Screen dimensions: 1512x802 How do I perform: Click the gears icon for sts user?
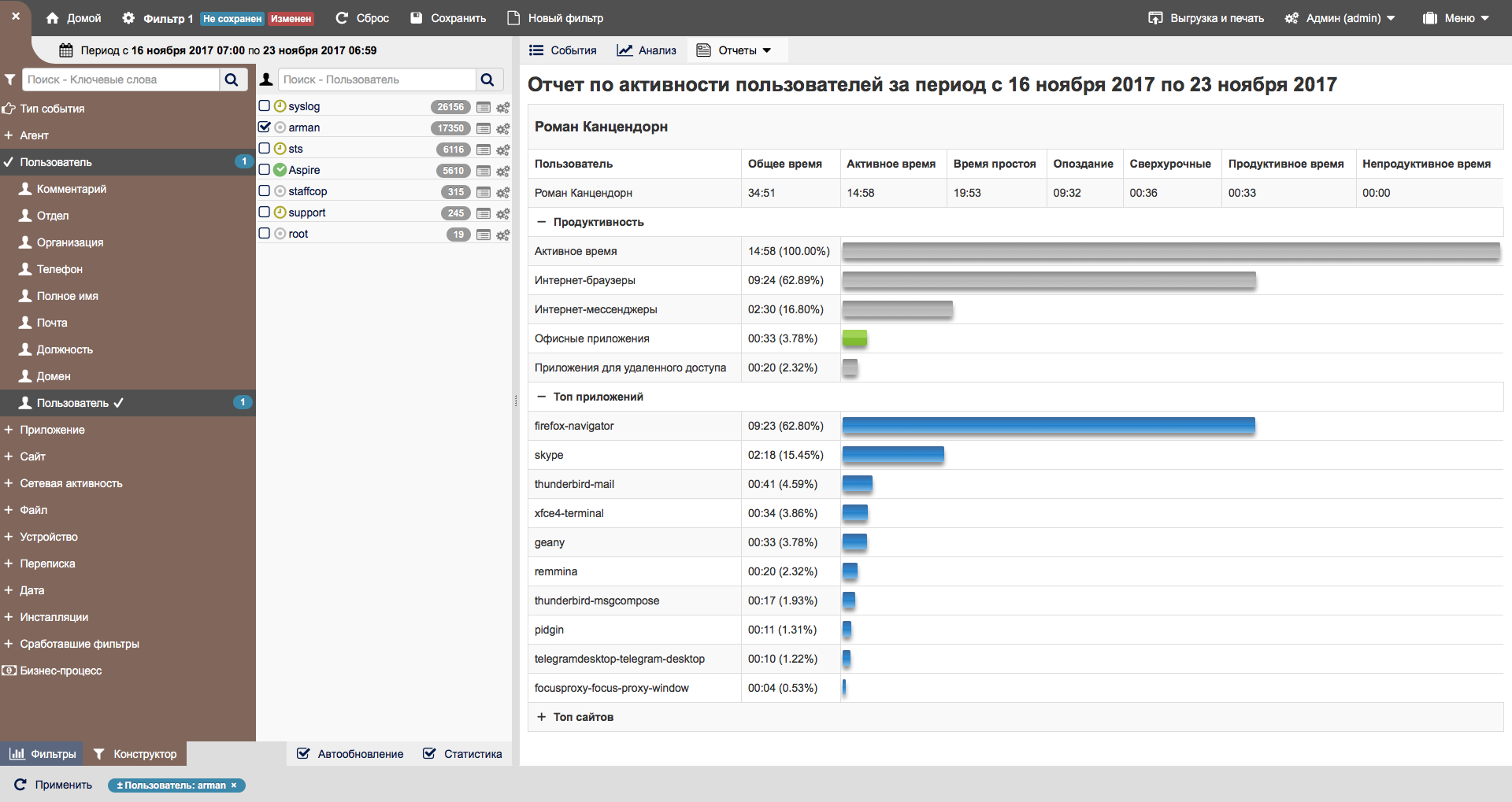point(502,150)
